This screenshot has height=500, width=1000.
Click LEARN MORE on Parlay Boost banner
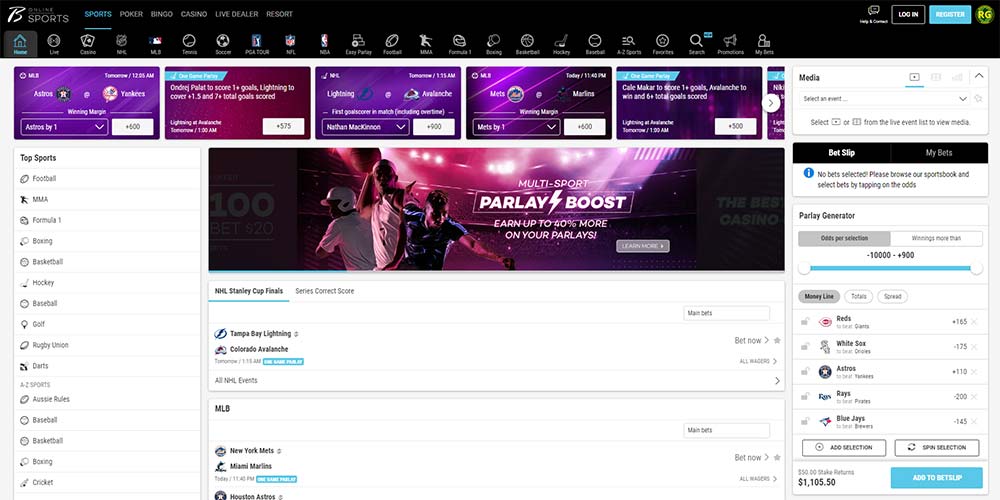pyautogui.click(x=642, y=246)
